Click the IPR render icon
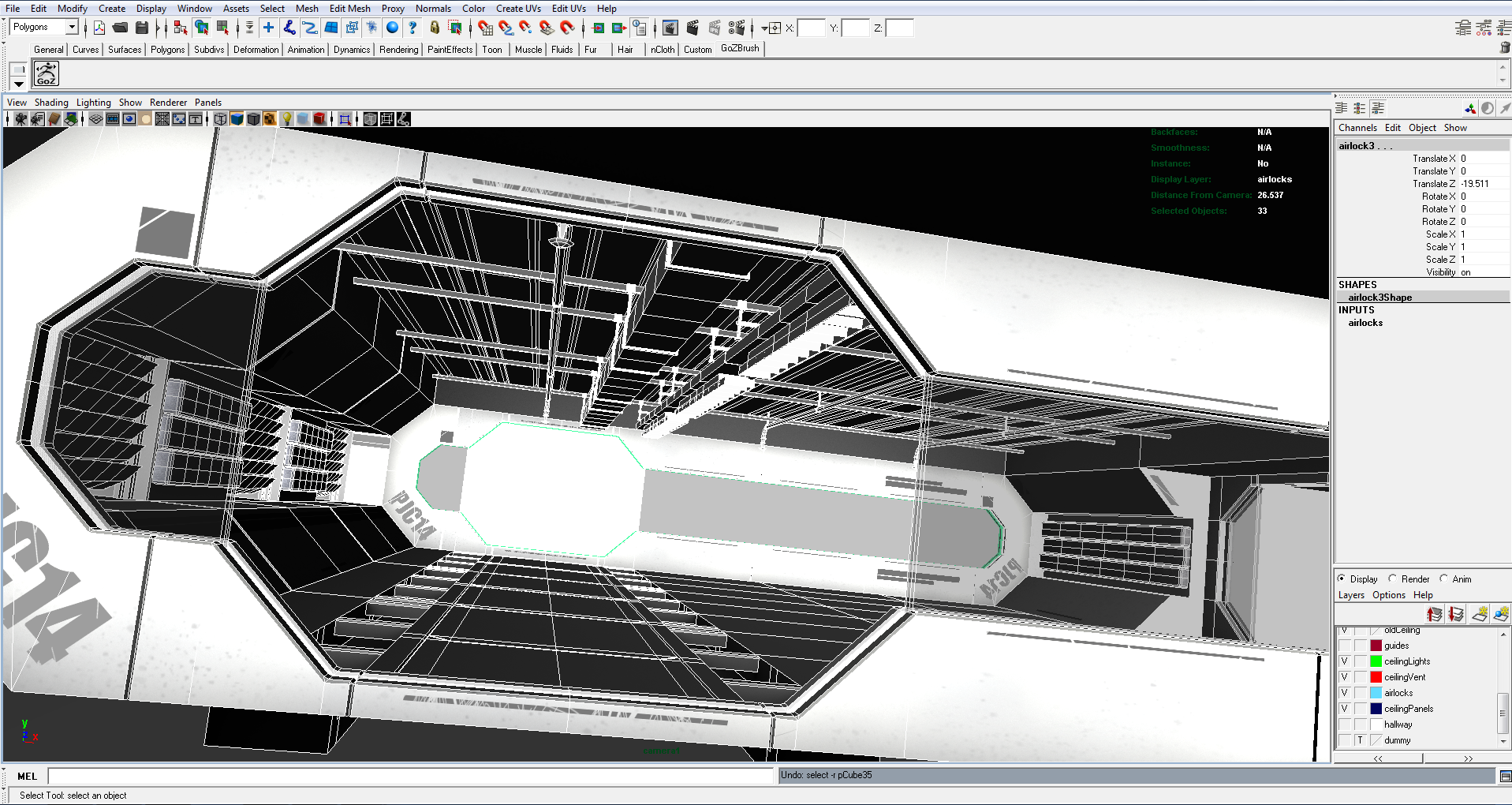The height and width of the screenshot is (805, 1512). [715, 28]
